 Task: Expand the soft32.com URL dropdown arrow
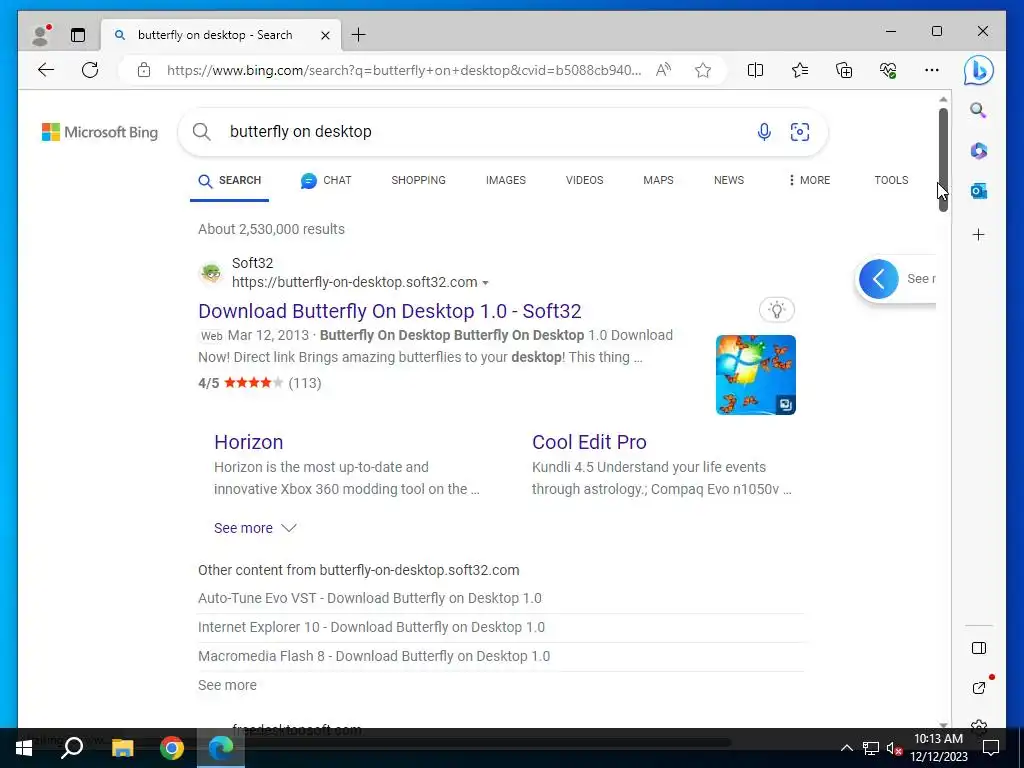click(x=485, y=283)
